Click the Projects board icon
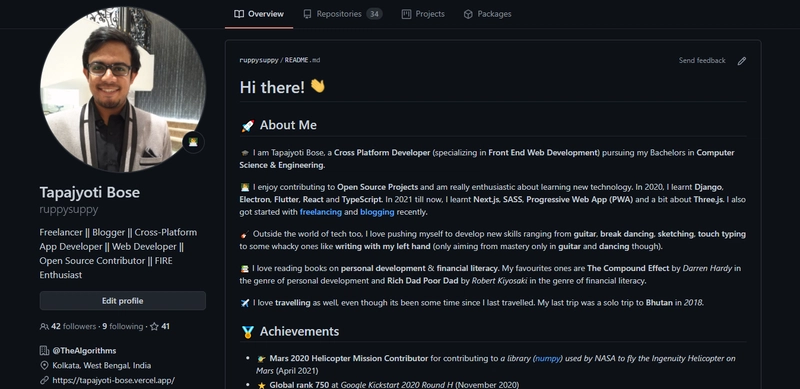Image resolution: width=800 pixels, height=389 pixels. pos(406,14)
